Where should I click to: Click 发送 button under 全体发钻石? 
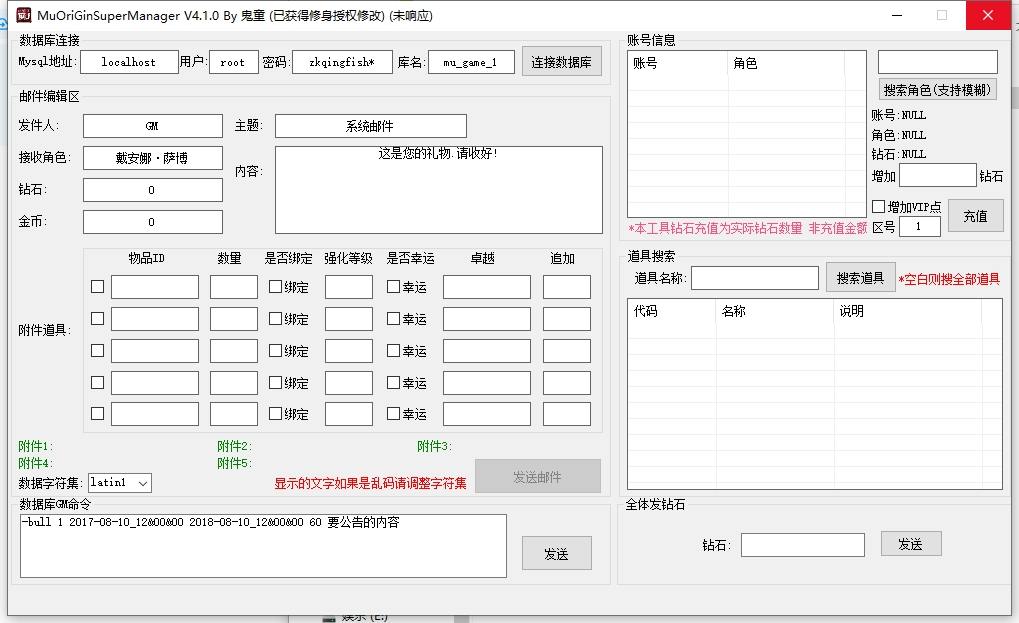[911, 544]
